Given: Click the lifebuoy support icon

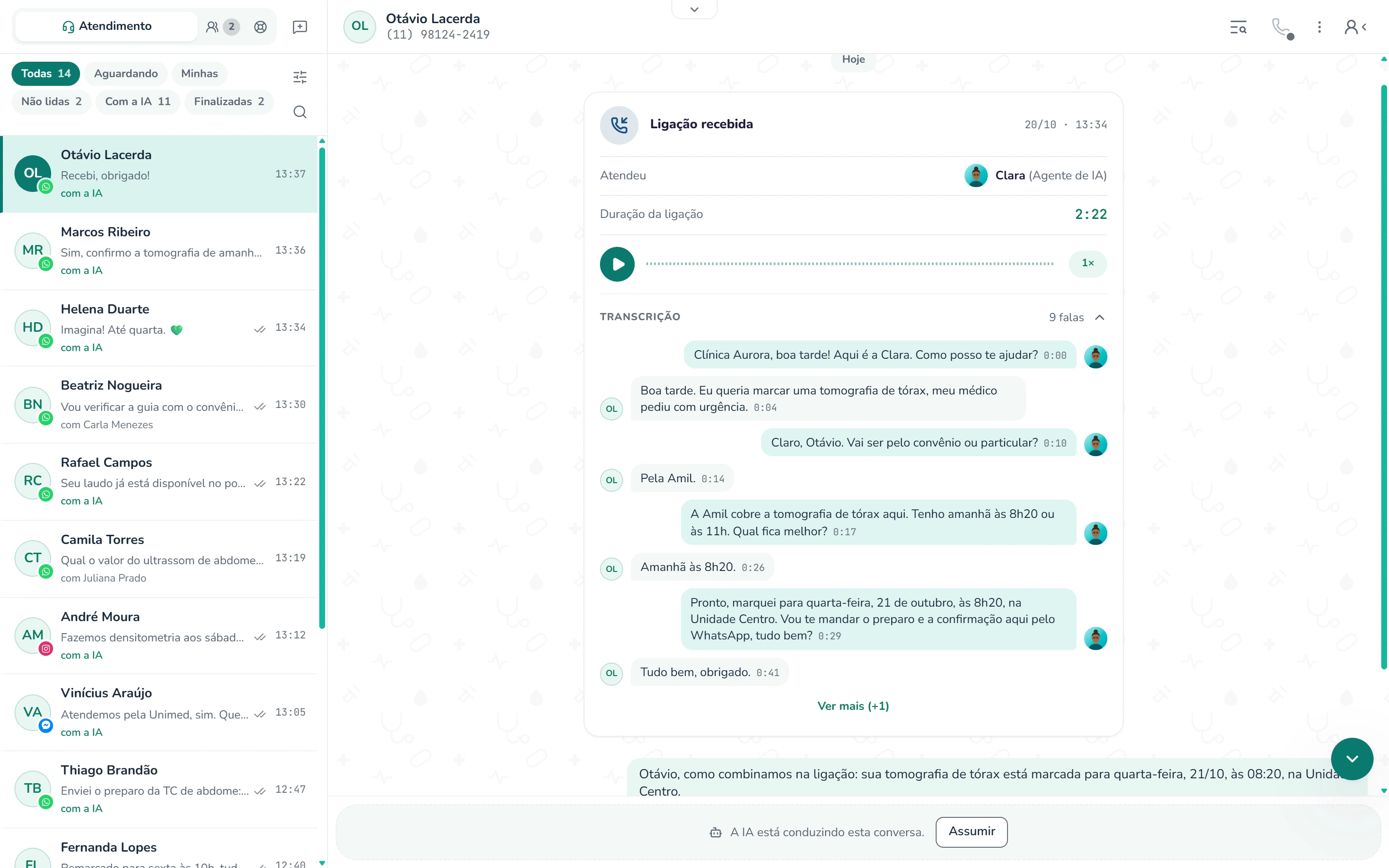Looking at the screenshot, I should tap(260, 27).
